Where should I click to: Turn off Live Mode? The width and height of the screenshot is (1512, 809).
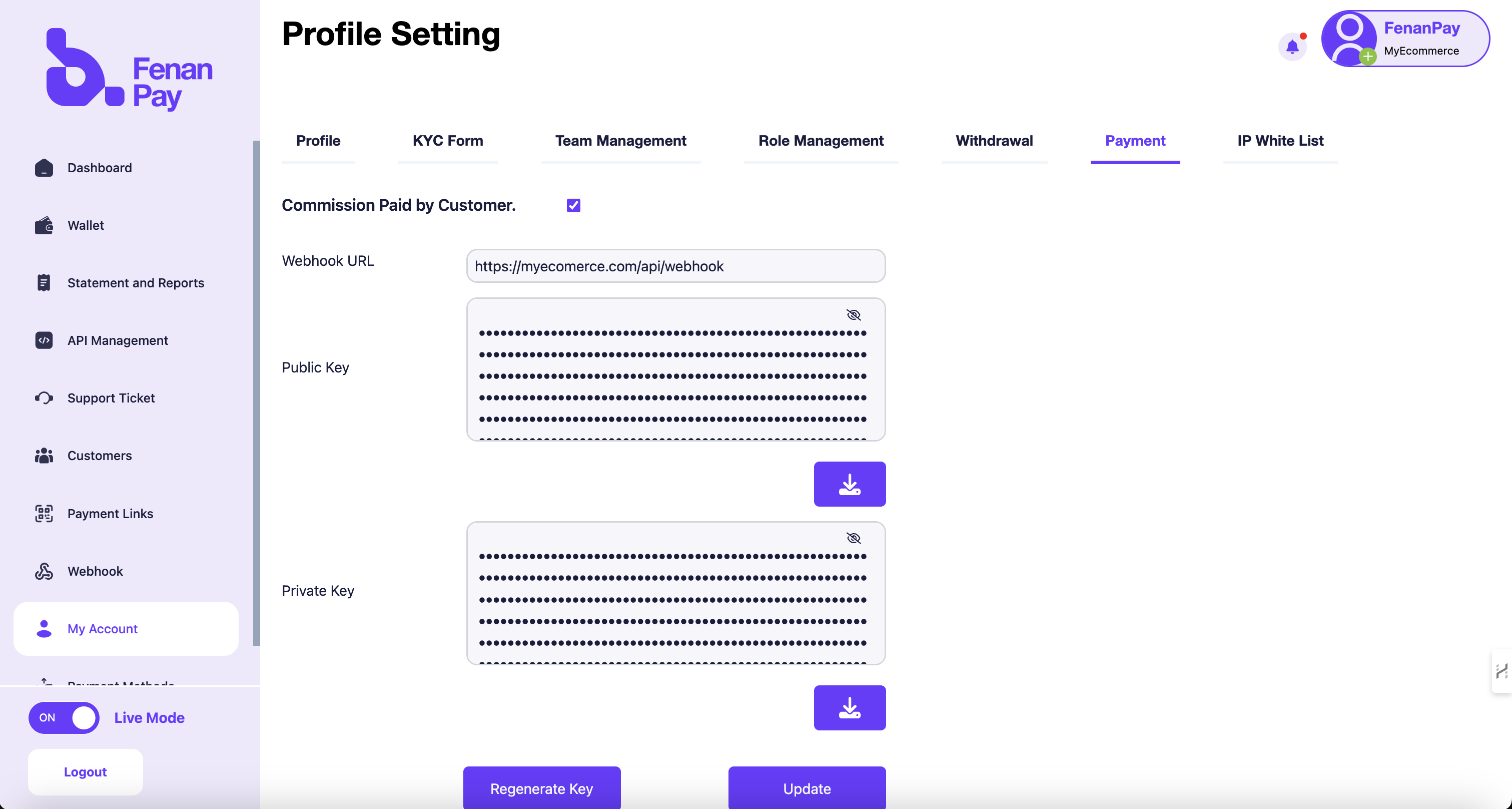tap(64, 717)
